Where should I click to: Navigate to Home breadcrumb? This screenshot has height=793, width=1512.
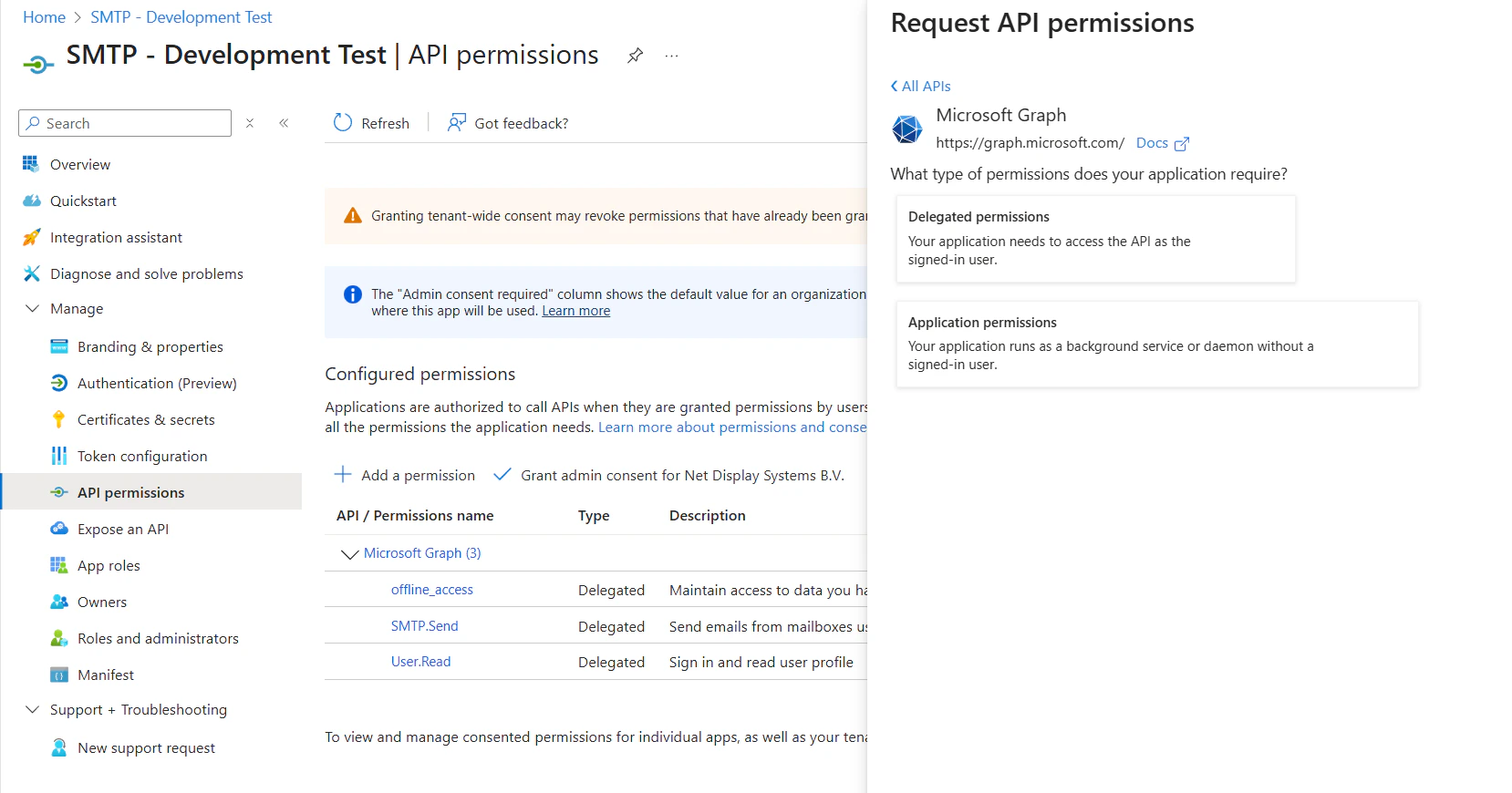[x=44, y=17]
